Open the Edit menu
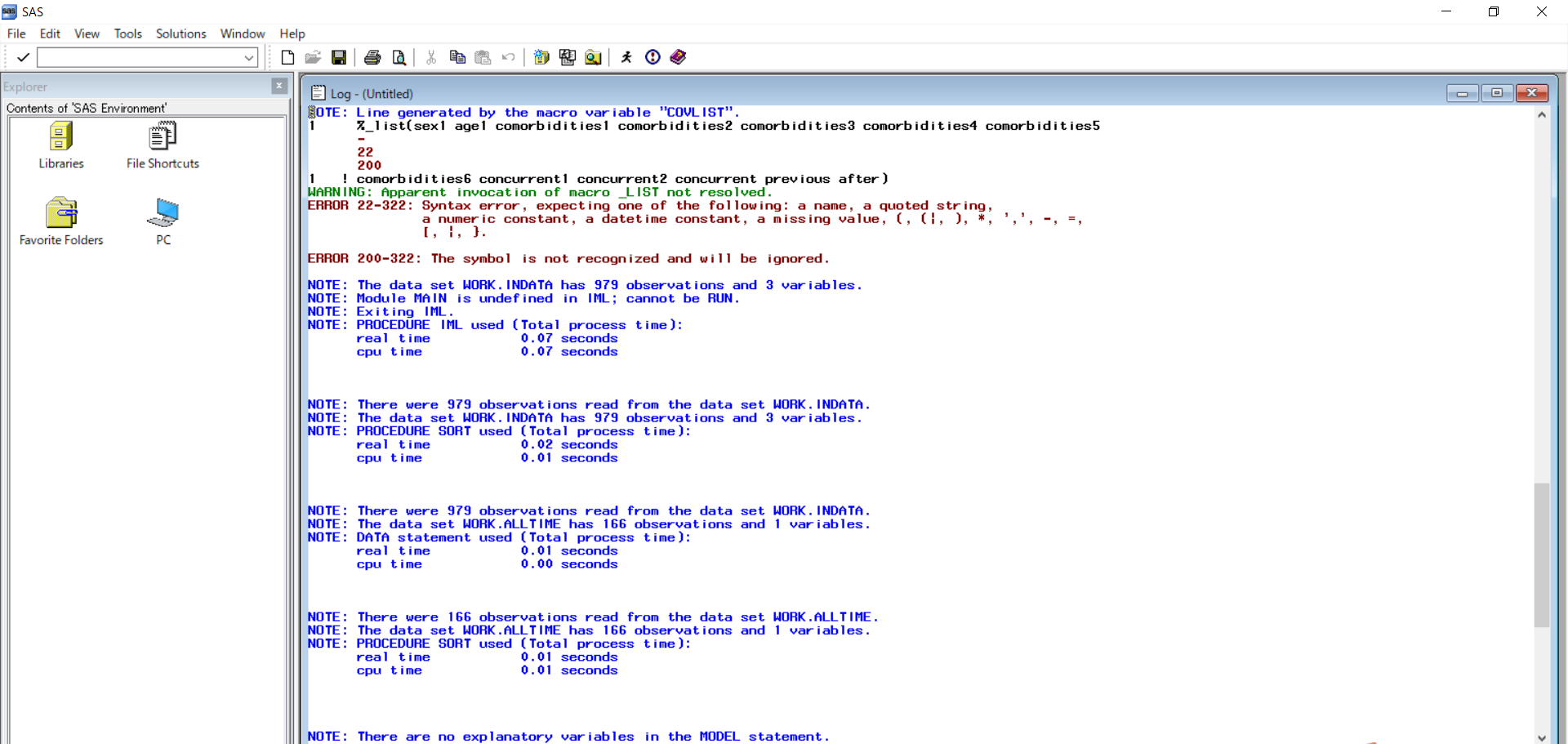Screen dimensions: 1568x744 49,33
